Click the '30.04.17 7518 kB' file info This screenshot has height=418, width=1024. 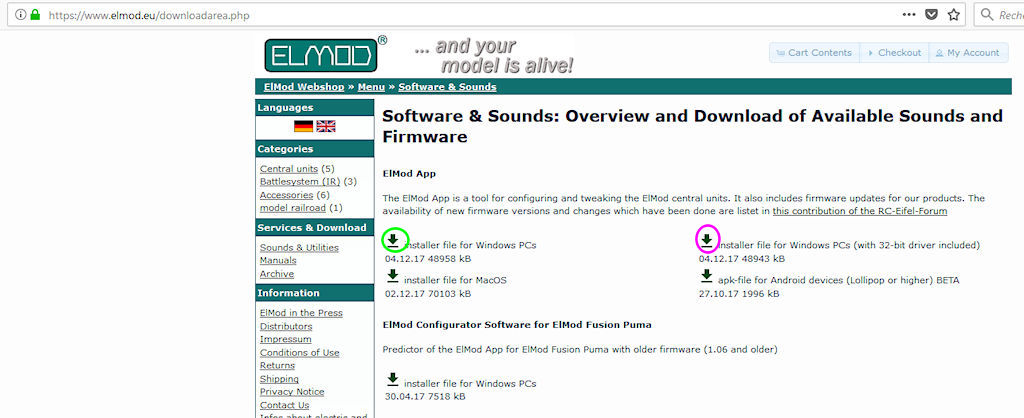pyautogui.click(x=425, y=396)
